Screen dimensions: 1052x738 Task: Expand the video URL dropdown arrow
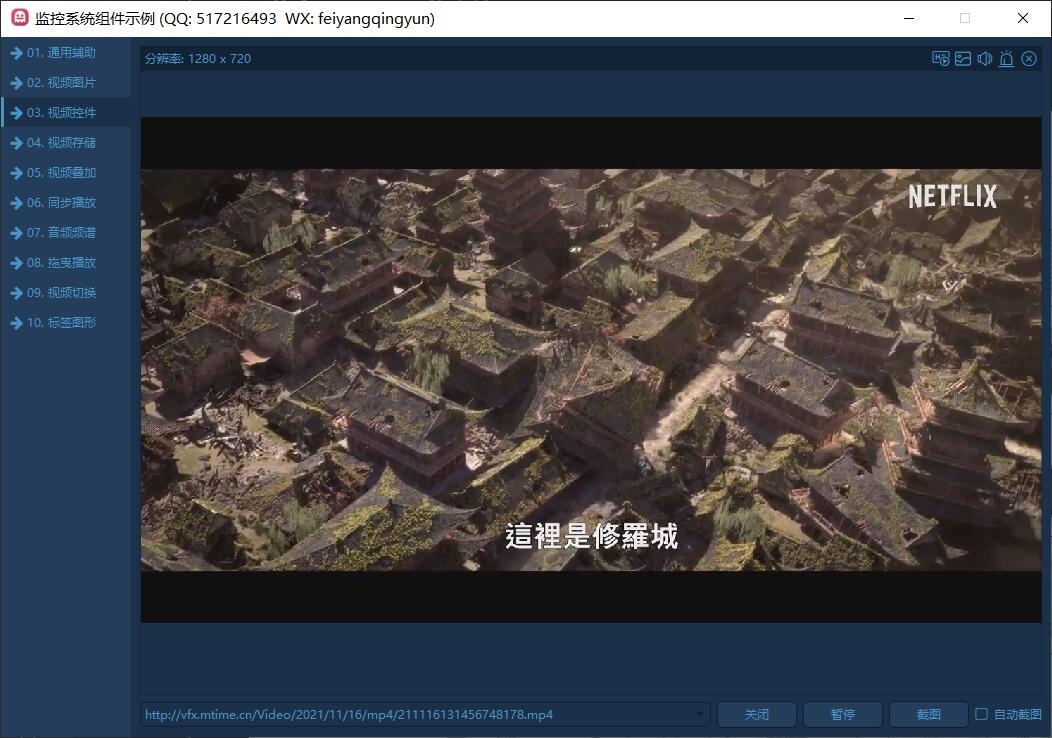click(699, 714)
